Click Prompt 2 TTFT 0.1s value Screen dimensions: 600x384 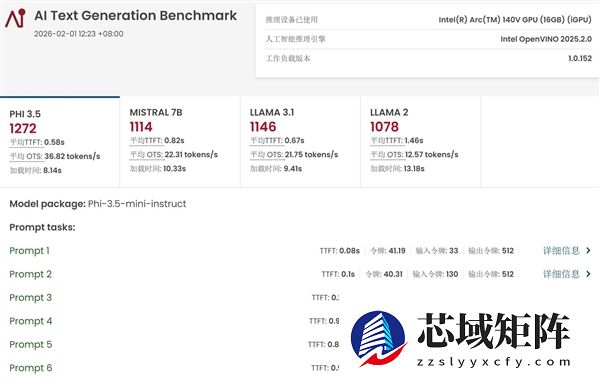pyautogui.click(x=348, y=274)
